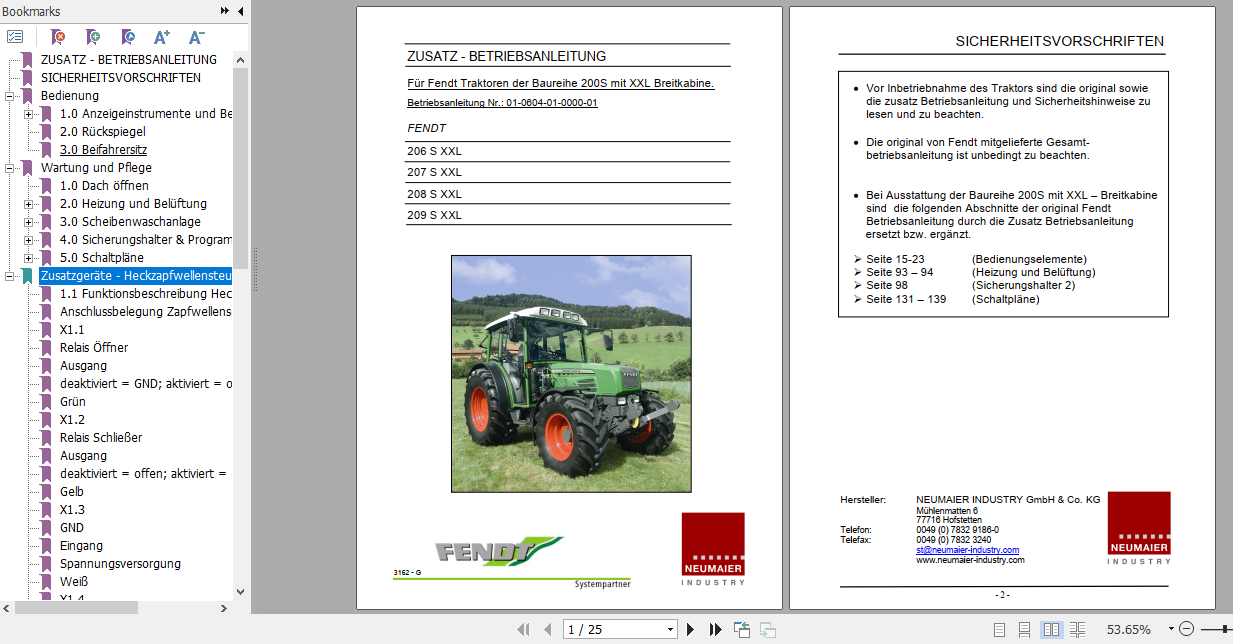Collapse the Bookmarks panel with the left arrow
The width and height of the screenshot is (1233, 644).
240,11
